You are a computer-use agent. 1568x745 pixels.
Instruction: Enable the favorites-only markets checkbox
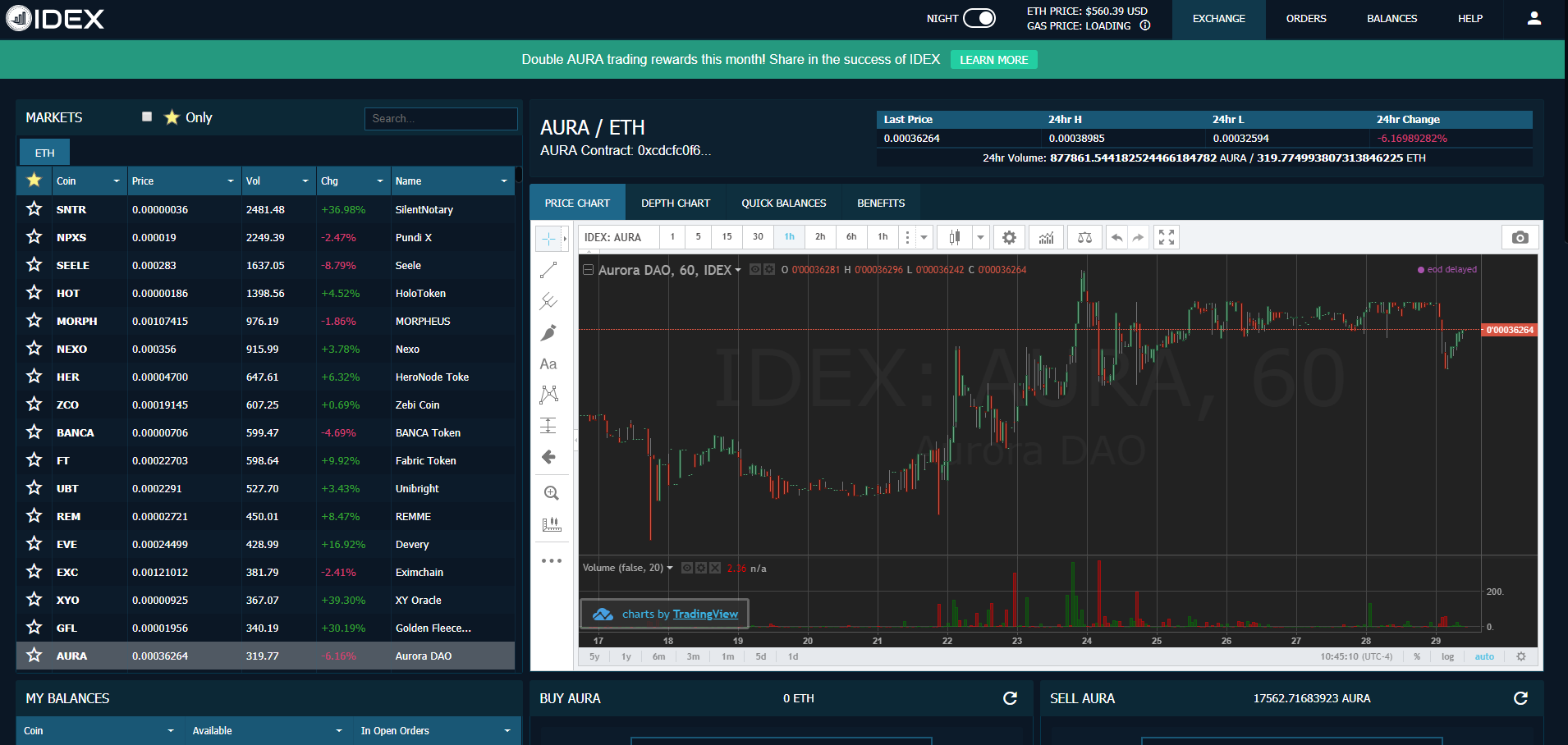click(147, 117)
